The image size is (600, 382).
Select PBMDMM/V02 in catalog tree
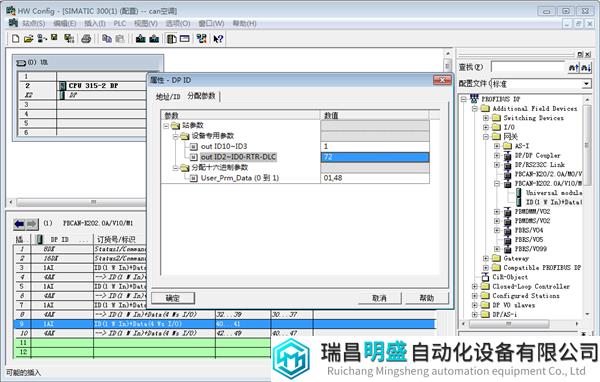532,212
